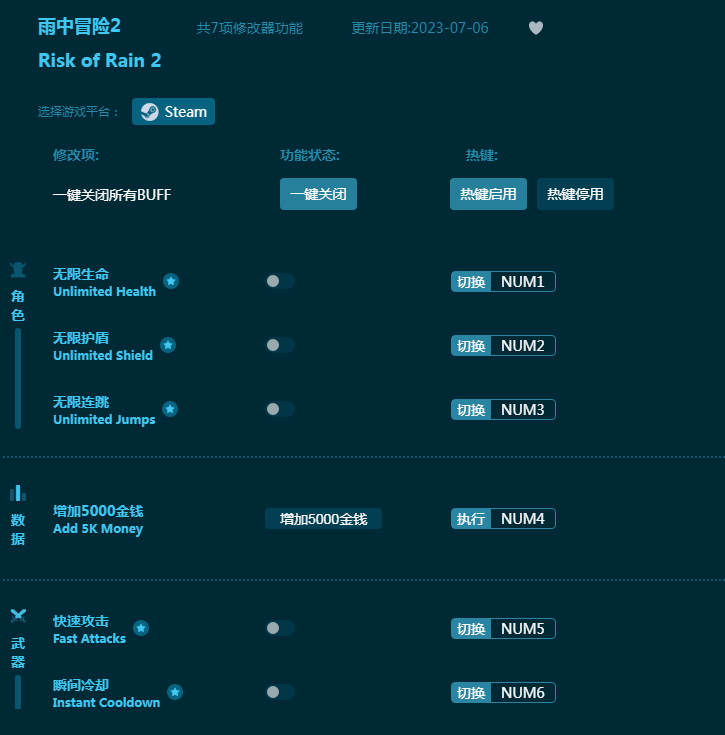
Task: Click the star icon beside Unlimited Jumps
Action: (x=170, y=409)
